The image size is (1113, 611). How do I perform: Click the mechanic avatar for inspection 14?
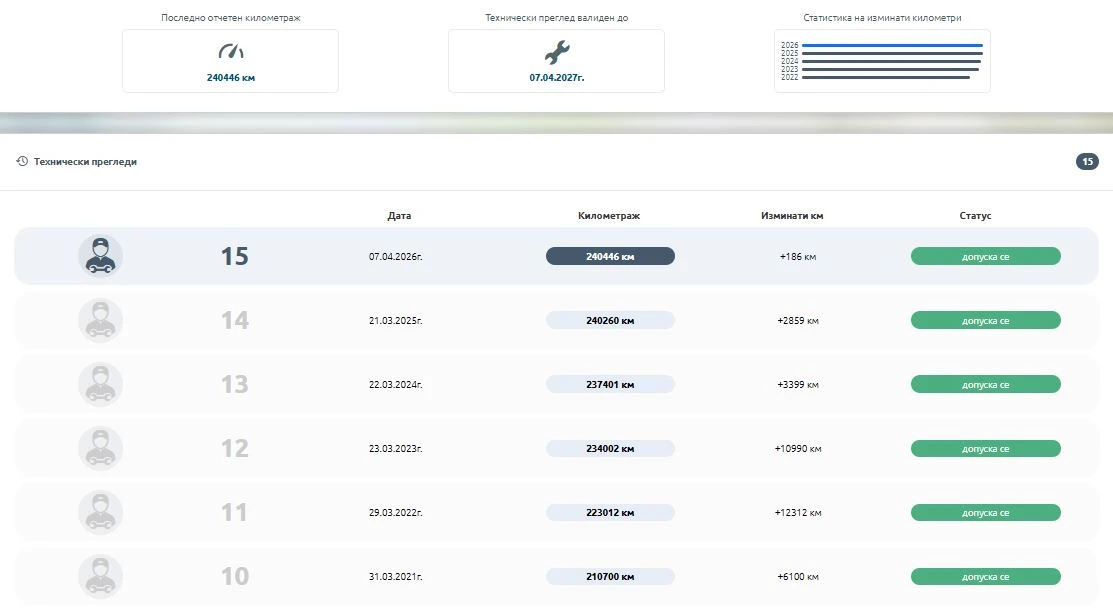tap(100, 320)
